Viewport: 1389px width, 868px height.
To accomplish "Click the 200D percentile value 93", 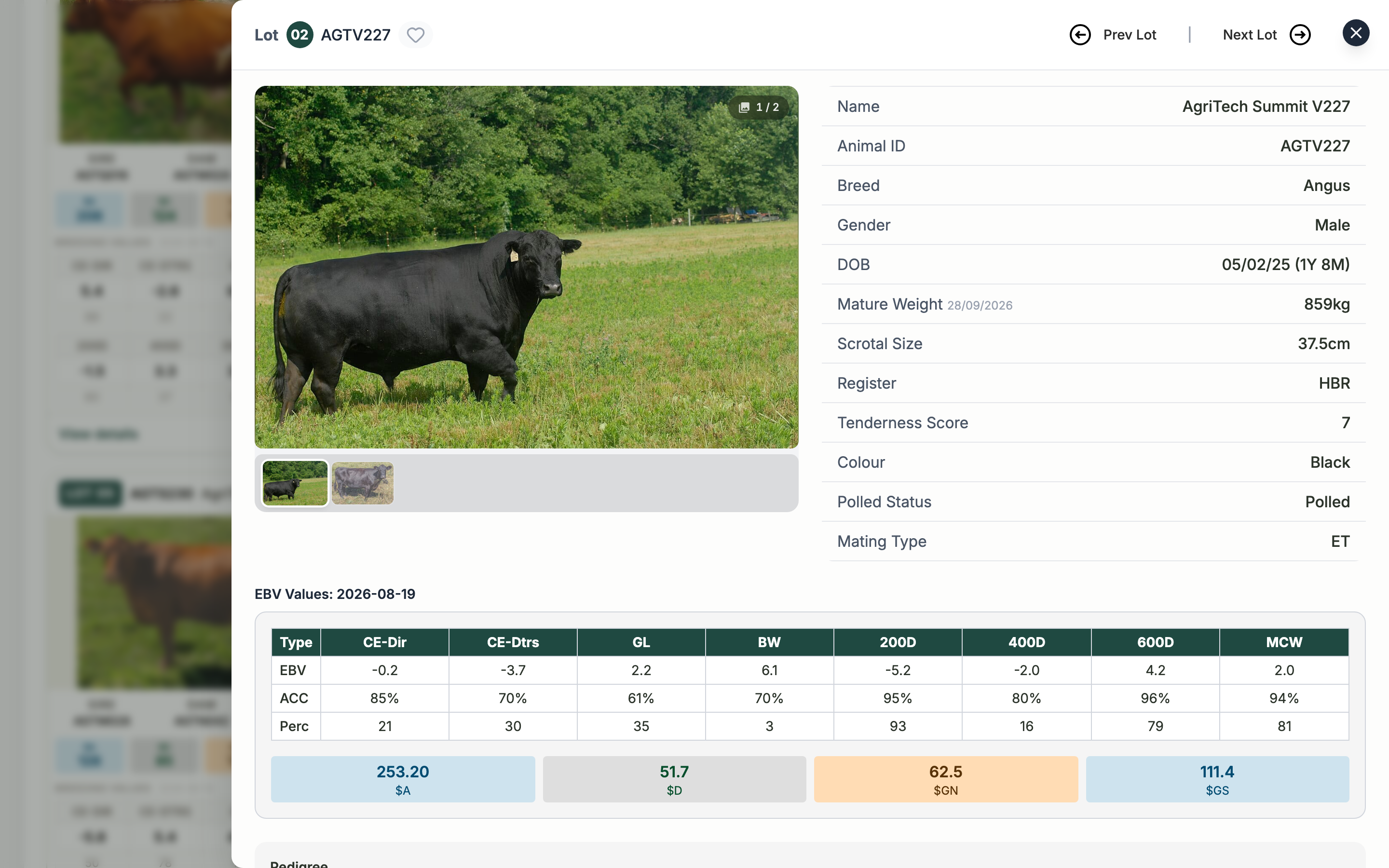I will 898,726.
